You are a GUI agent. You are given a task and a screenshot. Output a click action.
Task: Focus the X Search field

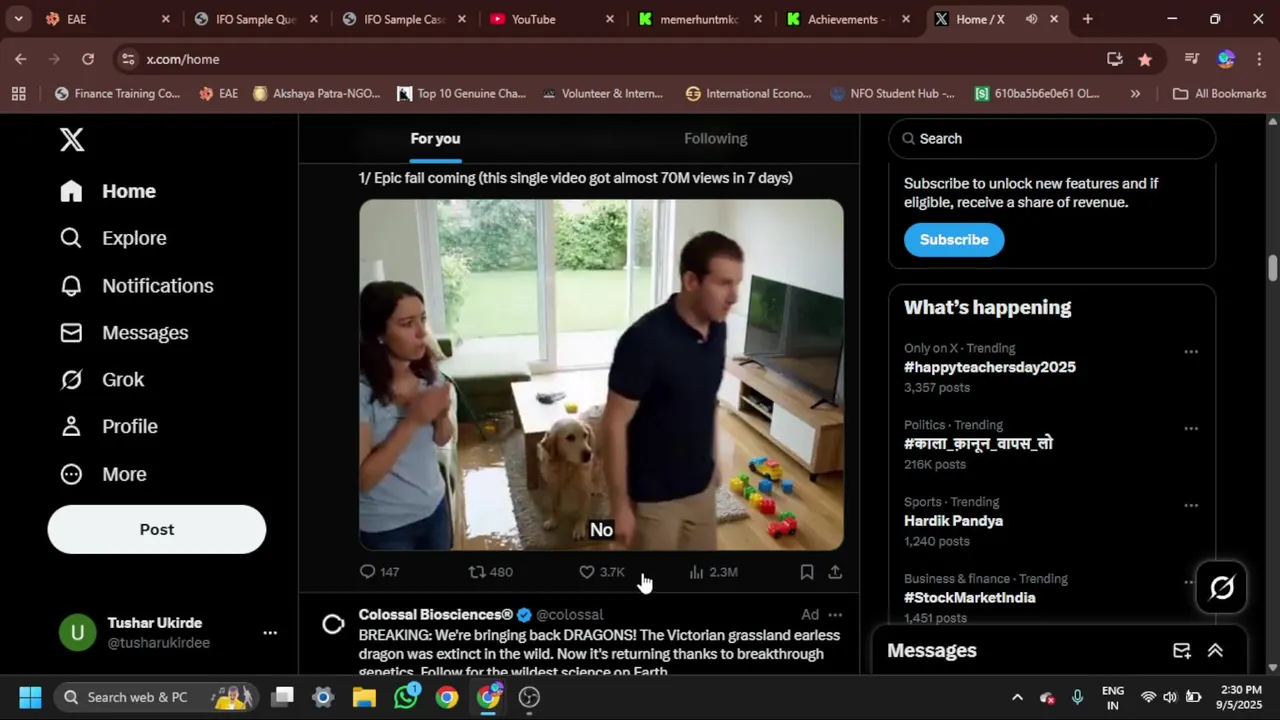point(1052,139)
